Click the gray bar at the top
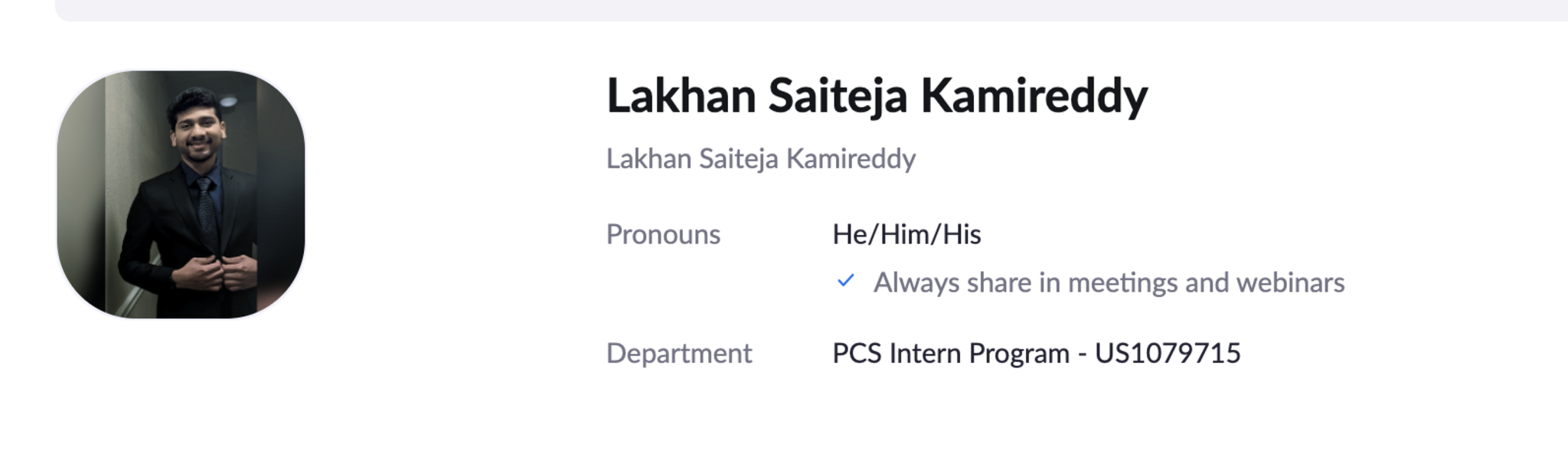The image size is (1568, 470). tap(812, 10)
